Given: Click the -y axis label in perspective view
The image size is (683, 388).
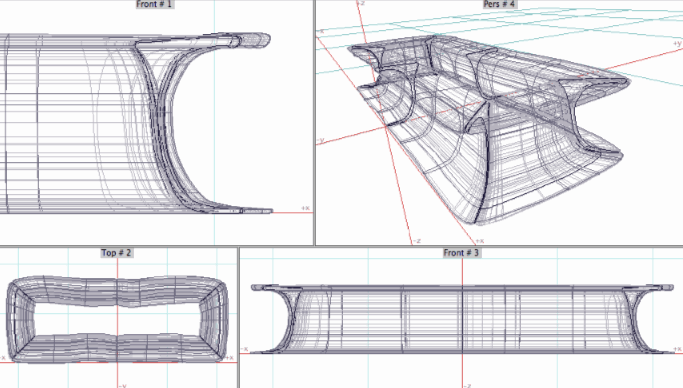Looking at the screenshot, I should 320,141.
